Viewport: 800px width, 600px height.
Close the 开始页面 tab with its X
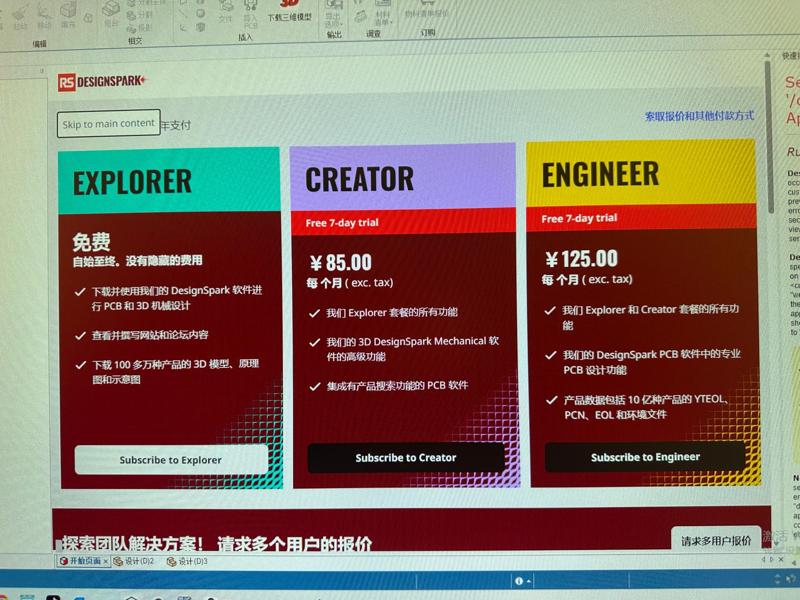(106, 561)
